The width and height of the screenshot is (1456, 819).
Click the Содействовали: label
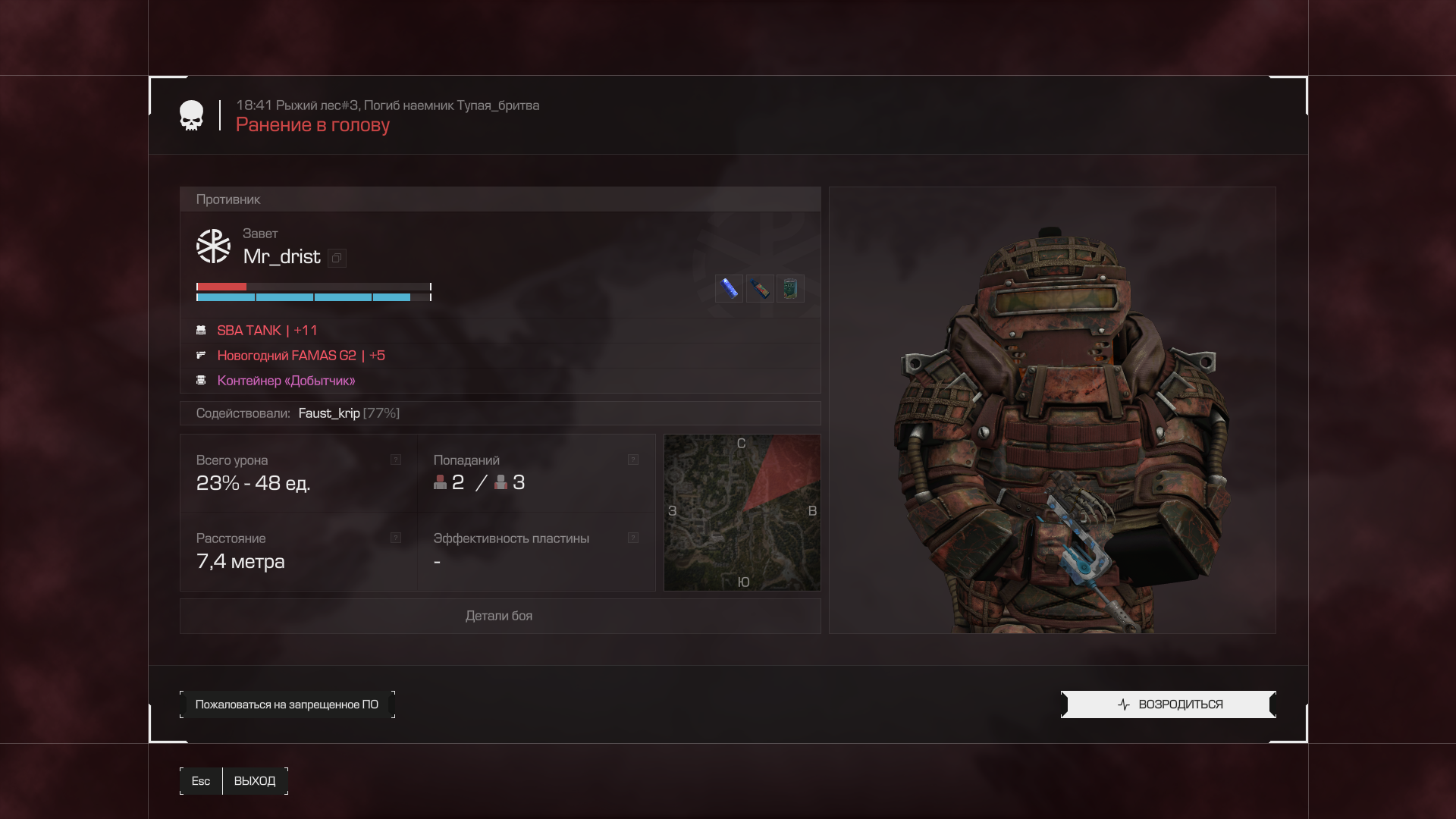243,413
